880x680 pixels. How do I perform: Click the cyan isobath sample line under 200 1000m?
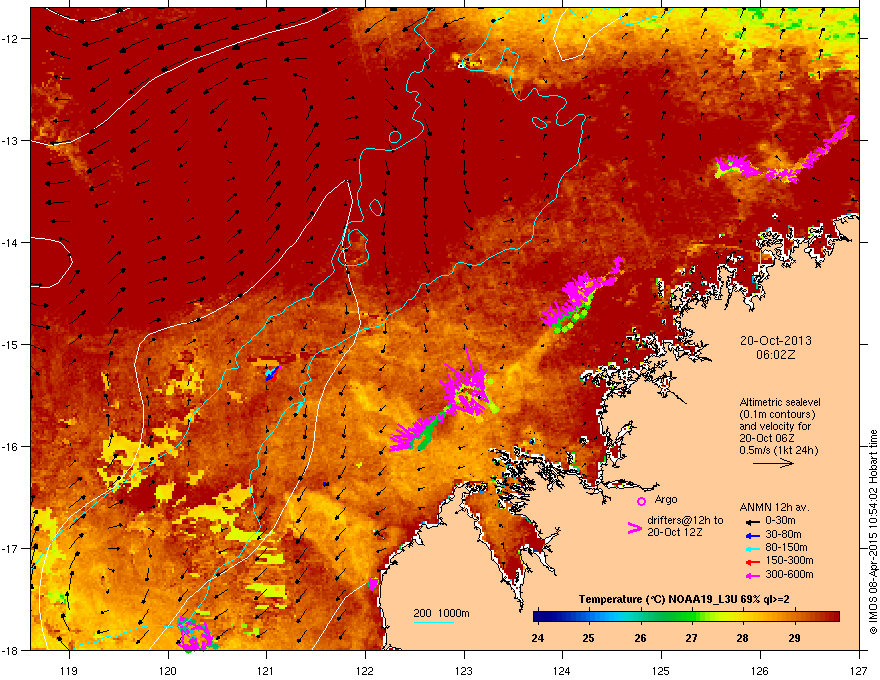433,622
